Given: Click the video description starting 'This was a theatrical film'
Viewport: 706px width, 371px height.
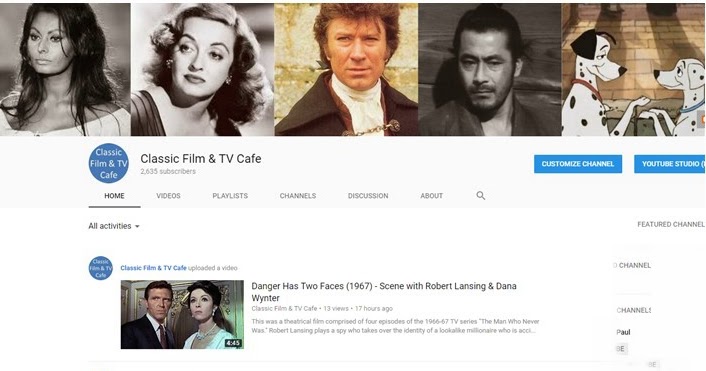Looking at the screenshot, I should click(x=395, y=326).
